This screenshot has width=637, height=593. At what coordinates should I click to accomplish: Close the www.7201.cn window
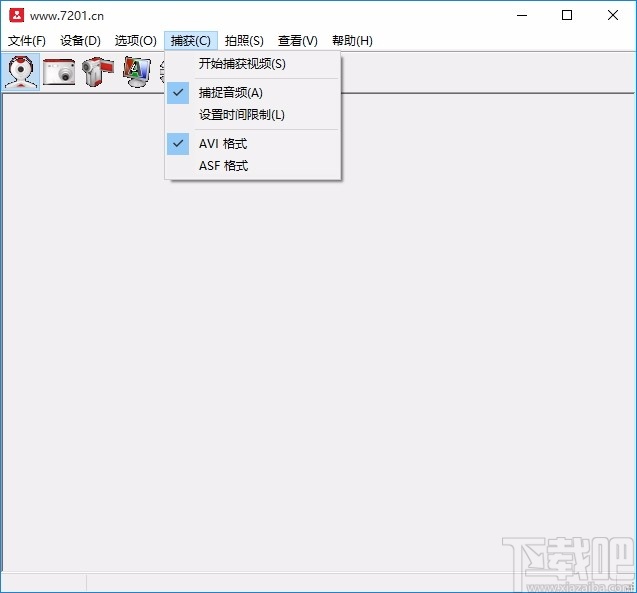(x=613, y=15)
